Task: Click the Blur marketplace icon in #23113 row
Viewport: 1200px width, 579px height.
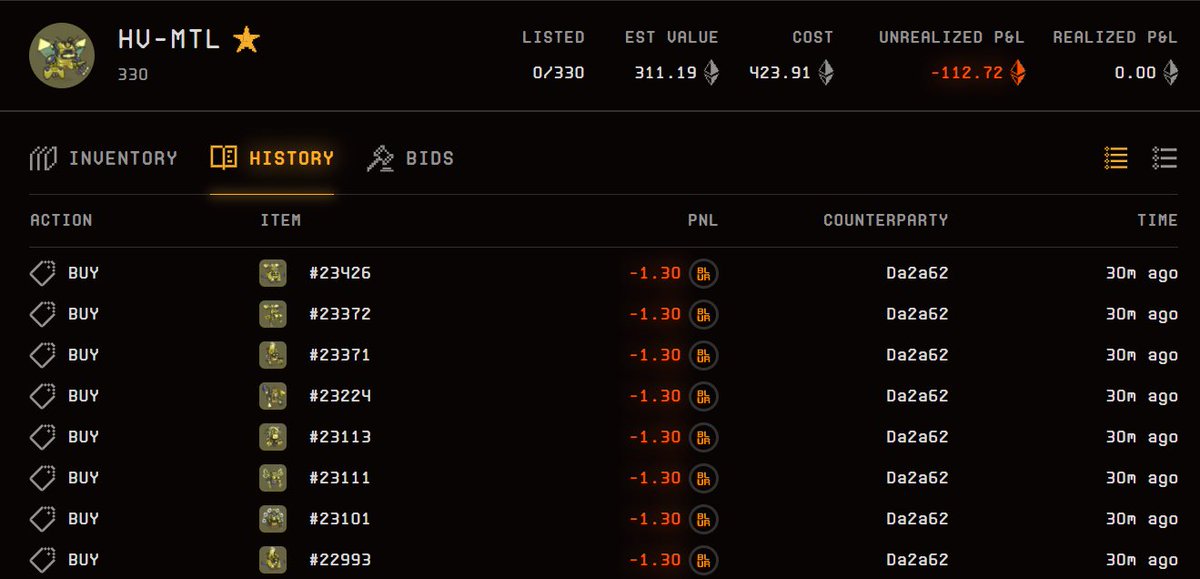Action: click(x=704, y=437)
